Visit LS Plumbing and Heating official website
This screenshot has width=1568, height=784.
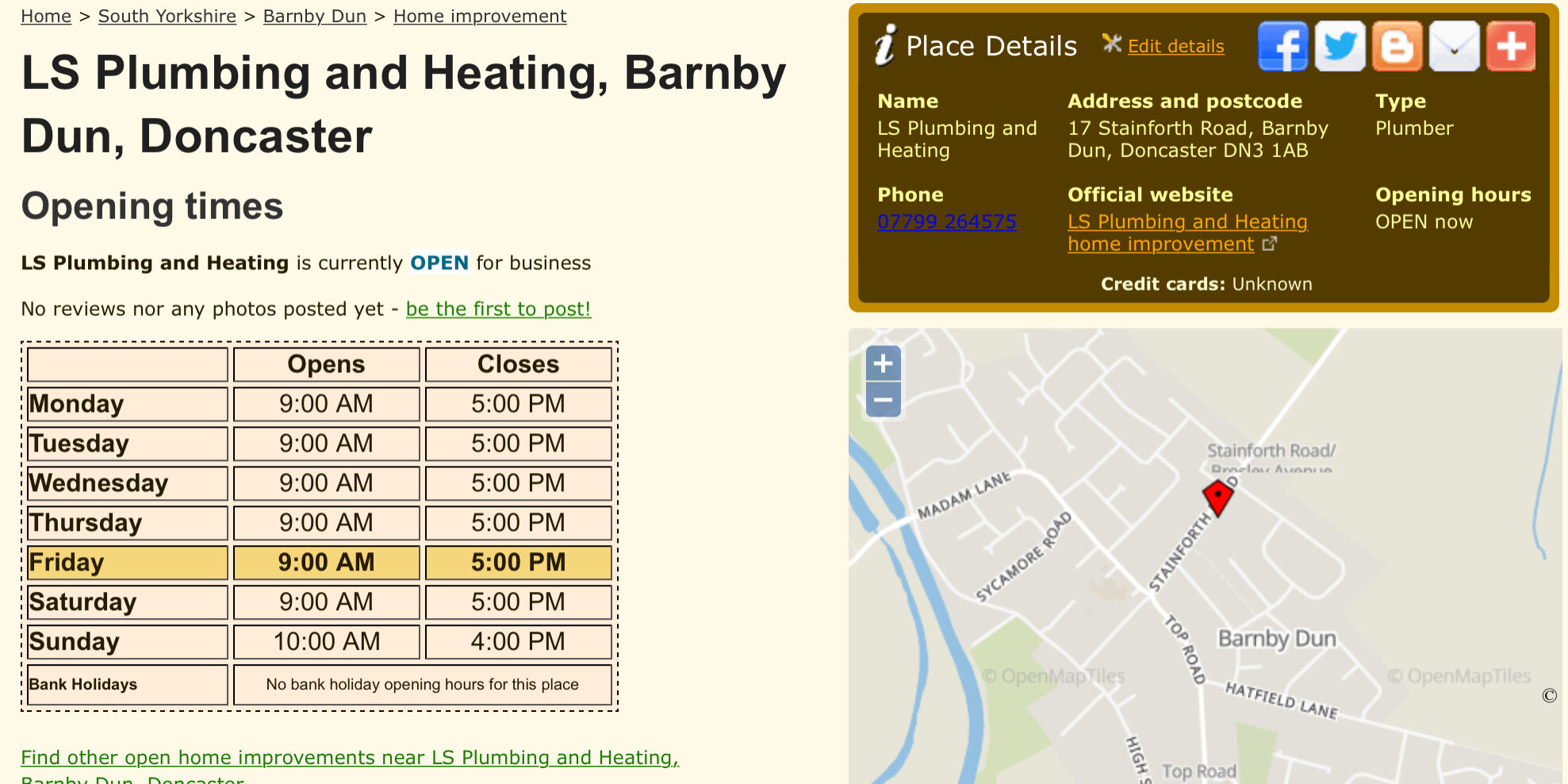(1187, 222)
